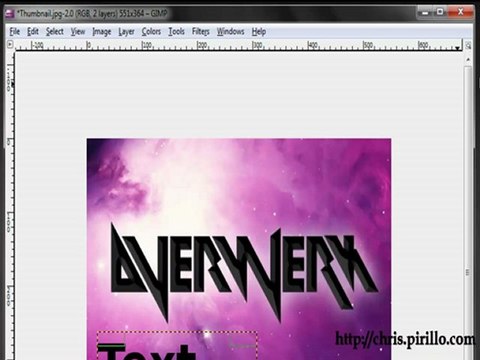Open the File menu
The width and height of the screenshot is (480, 360).
[15, 32]
